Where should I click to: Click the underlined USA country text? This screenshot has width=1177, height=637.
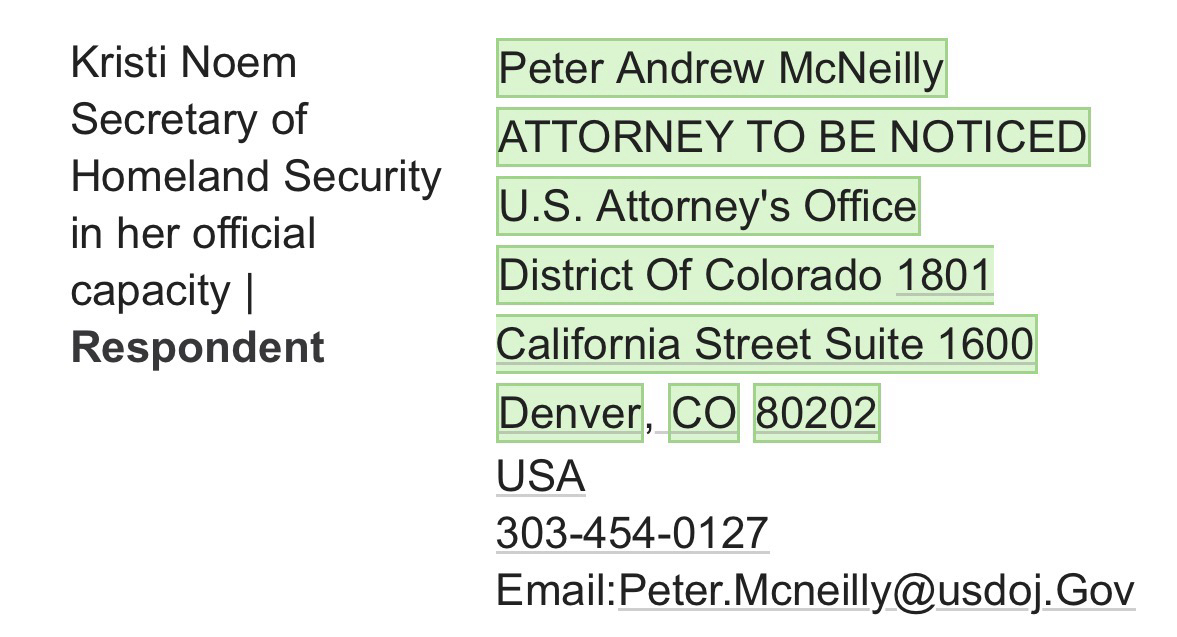(540, 476)
